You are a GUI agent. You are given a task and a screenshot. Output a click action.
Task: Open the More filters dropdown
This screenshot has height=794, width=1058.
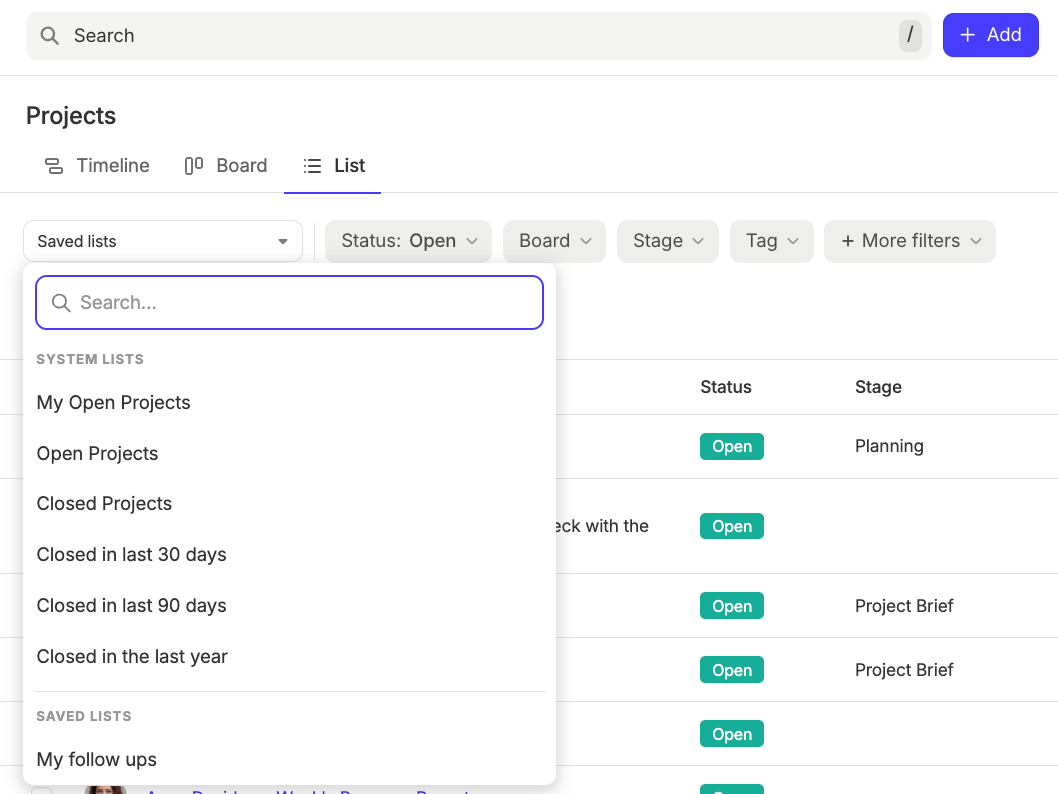click(910, 242)
